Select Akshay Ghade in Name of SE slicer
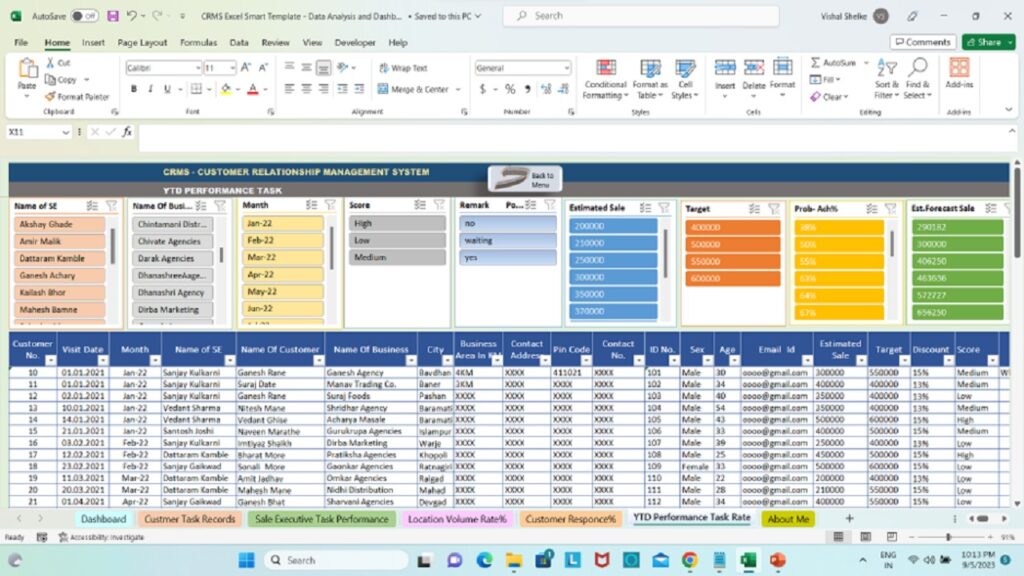 [59, 224]
